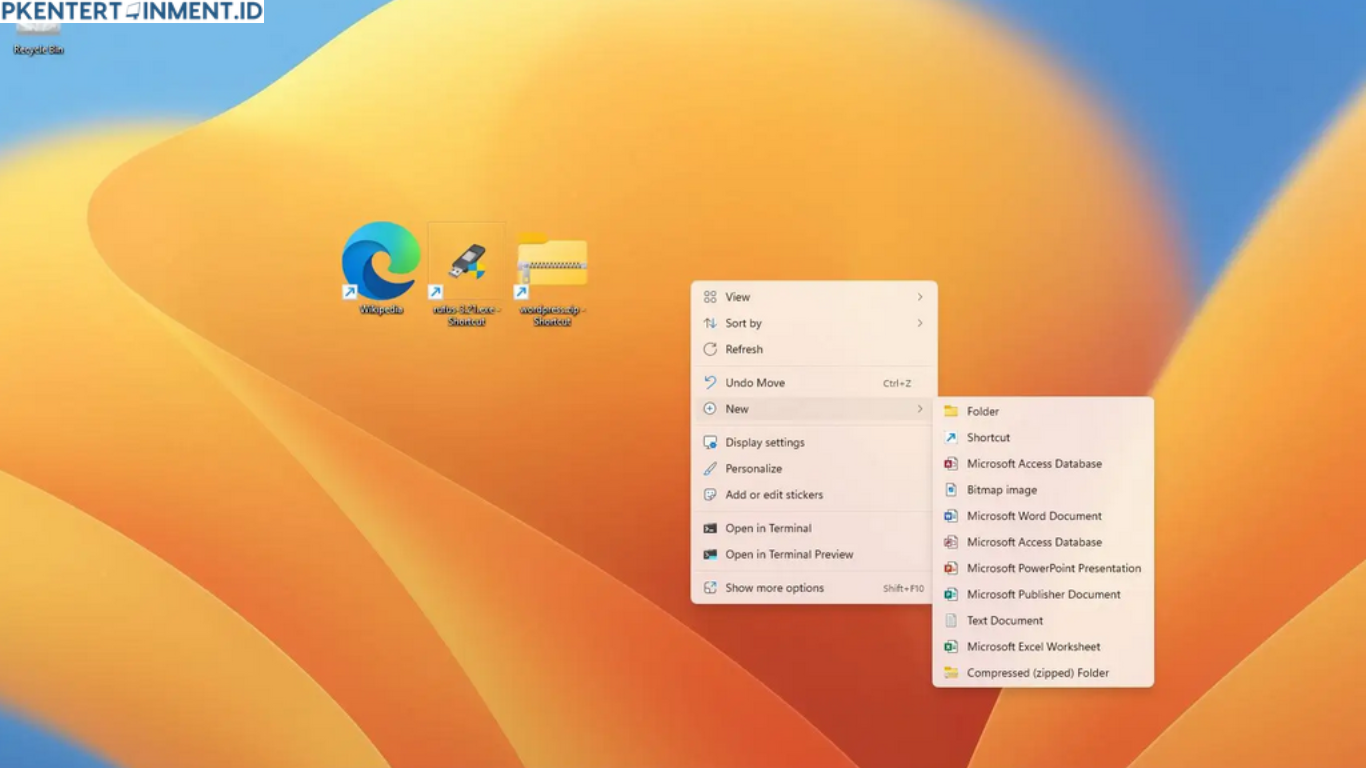Create a new Microsoft Word Document
Viewport: 1366px width, 768px height.
1043,516
